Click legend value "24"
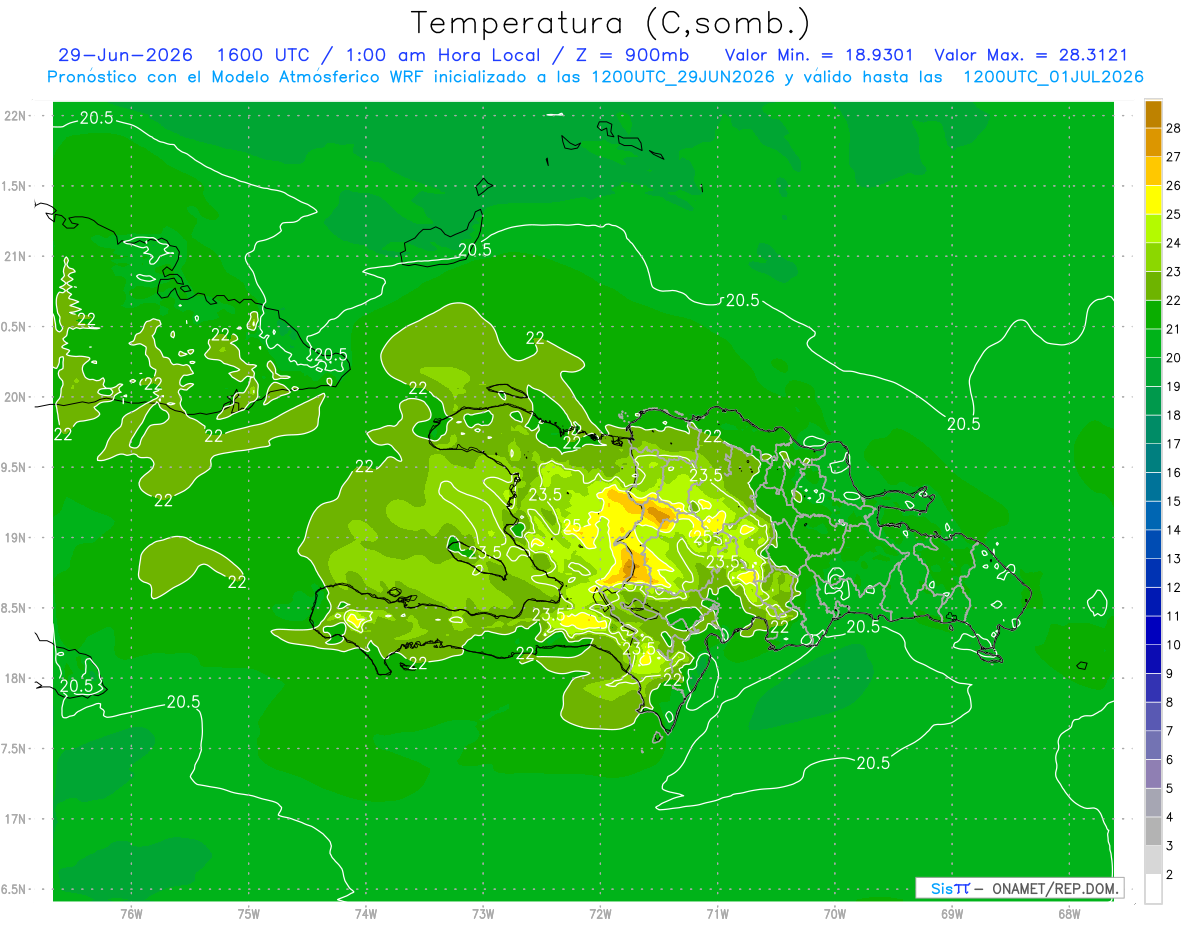 coord(1174,243)
